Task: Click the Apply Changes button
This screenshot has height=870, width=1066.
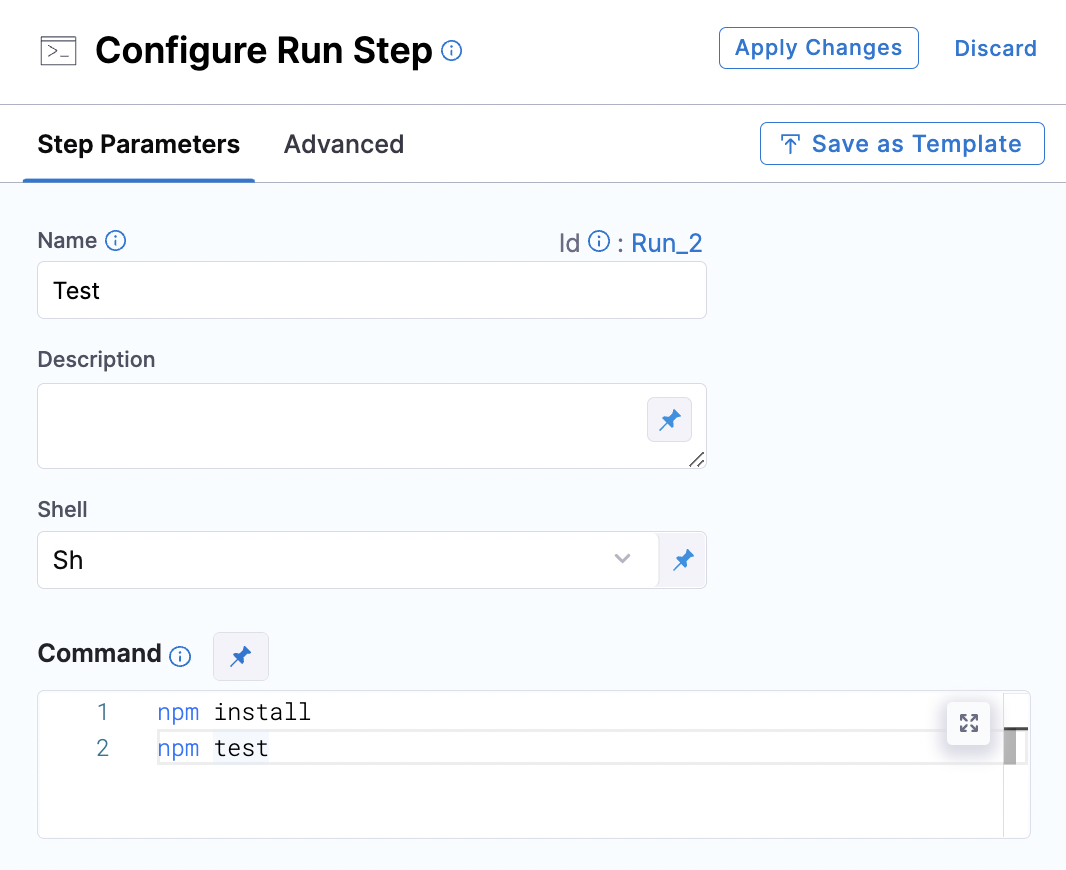Action: pos(819,48)
